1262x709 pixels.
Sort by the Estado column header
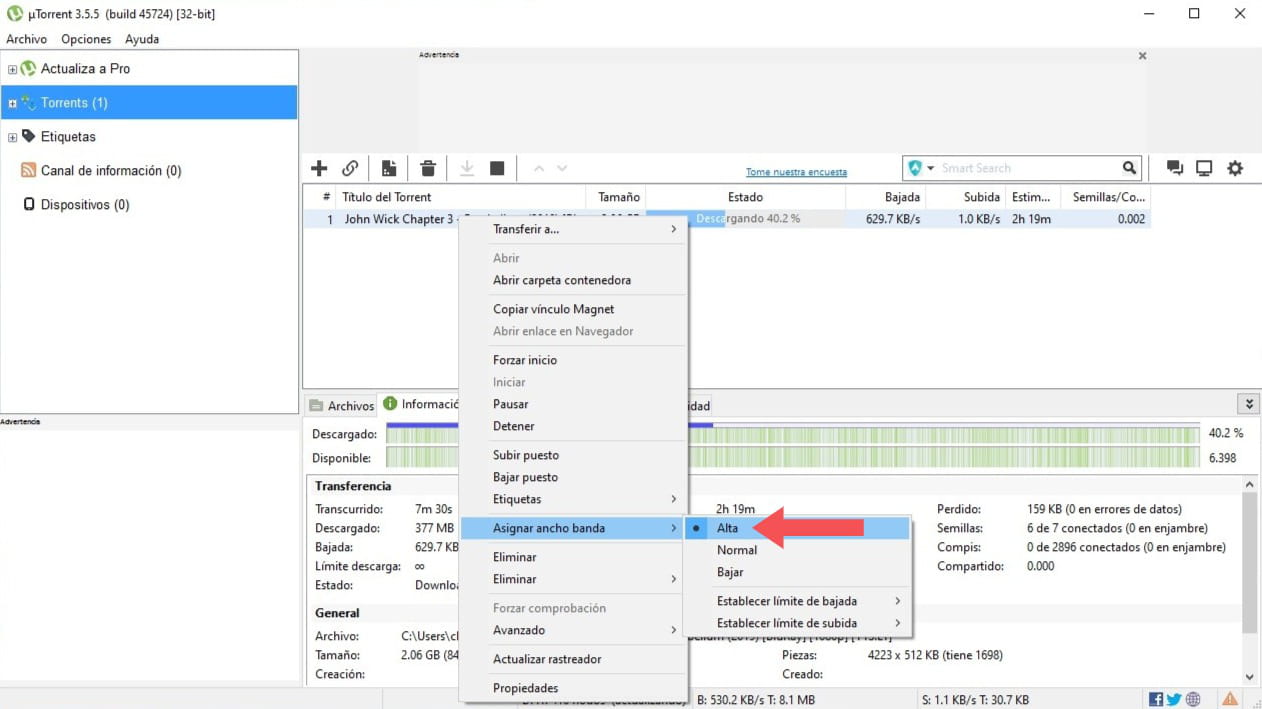pos(745,197)
